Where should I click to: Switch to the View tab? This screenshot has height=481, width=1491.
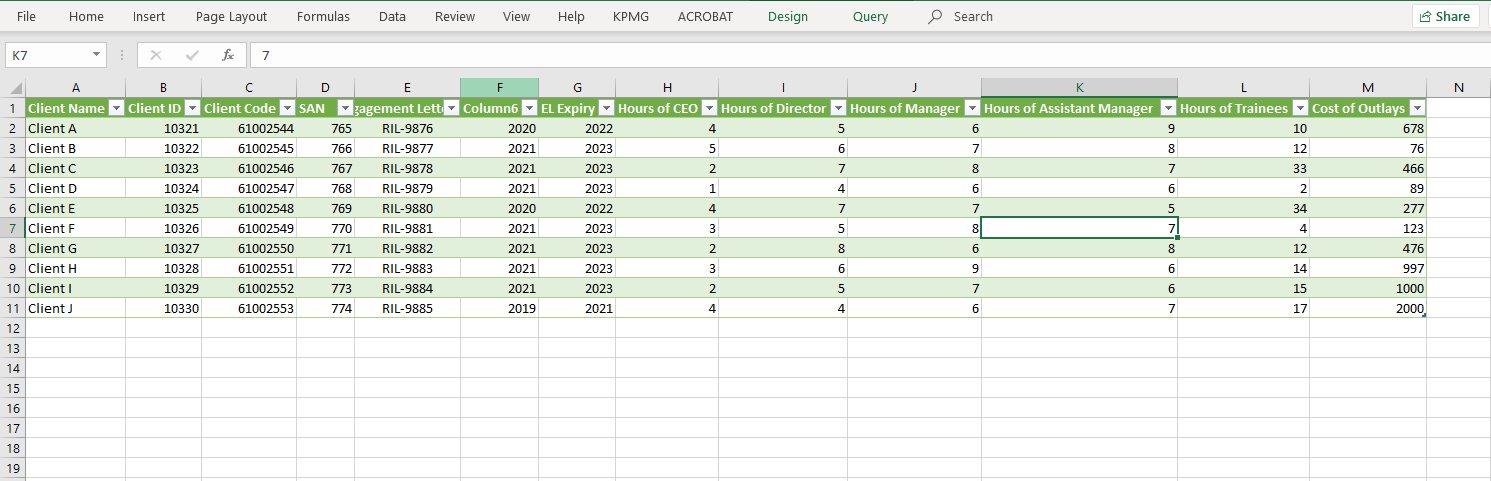point(516,16)
